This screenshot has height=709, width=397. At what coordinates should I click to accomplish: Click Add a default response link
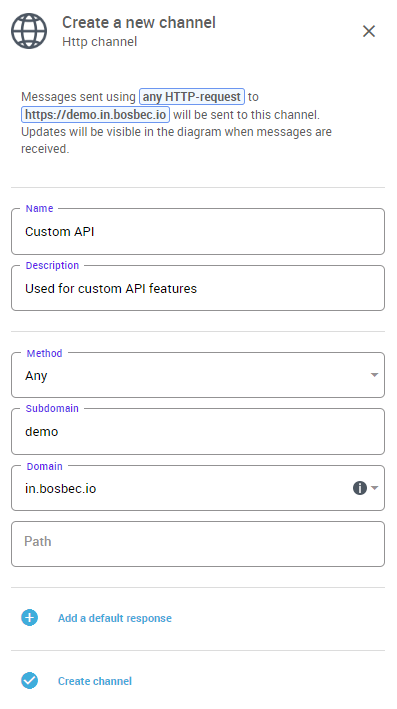point(114,618)
